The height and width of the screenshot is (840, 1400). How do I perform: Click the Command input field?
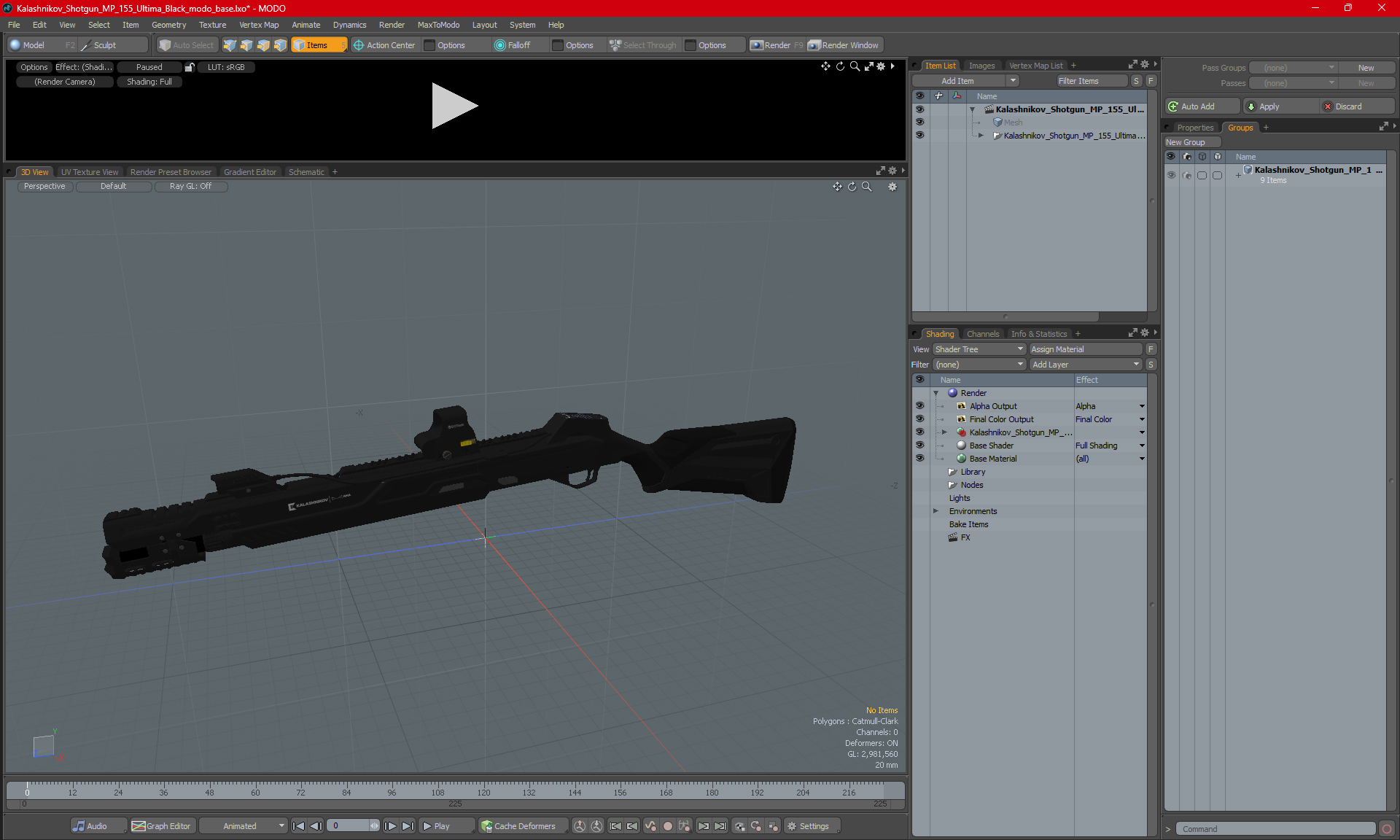pos(1277,829)
